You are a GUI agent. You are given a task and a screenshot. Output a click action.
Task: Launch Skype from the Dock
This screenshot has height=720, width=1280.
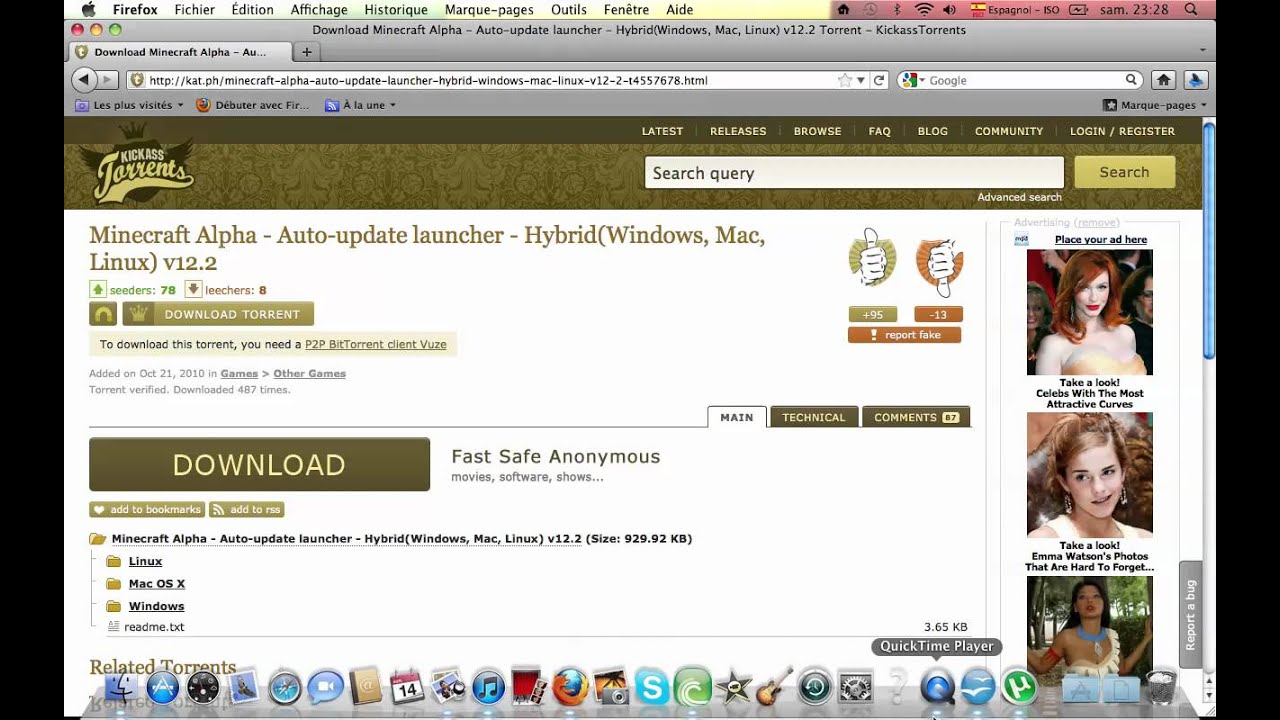pos(652,688)
